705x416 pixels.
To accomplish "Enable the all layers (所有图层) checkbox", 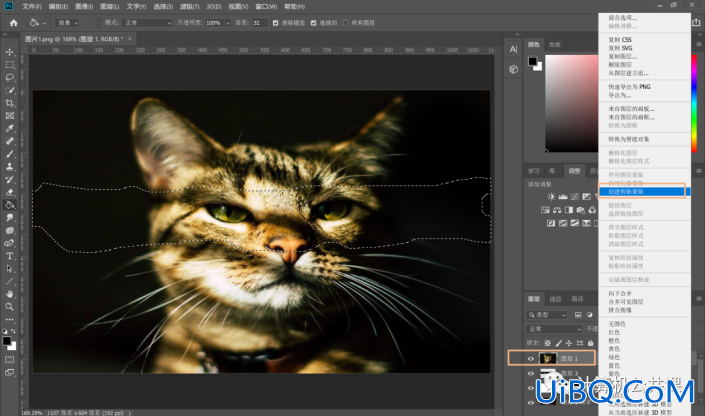I will [345, 23].
